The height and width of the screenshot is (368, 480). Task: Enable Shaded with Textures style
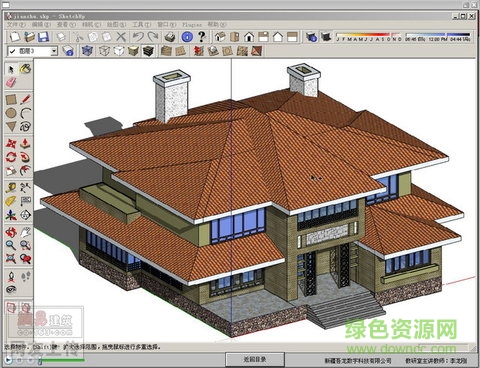click(148, 51)
